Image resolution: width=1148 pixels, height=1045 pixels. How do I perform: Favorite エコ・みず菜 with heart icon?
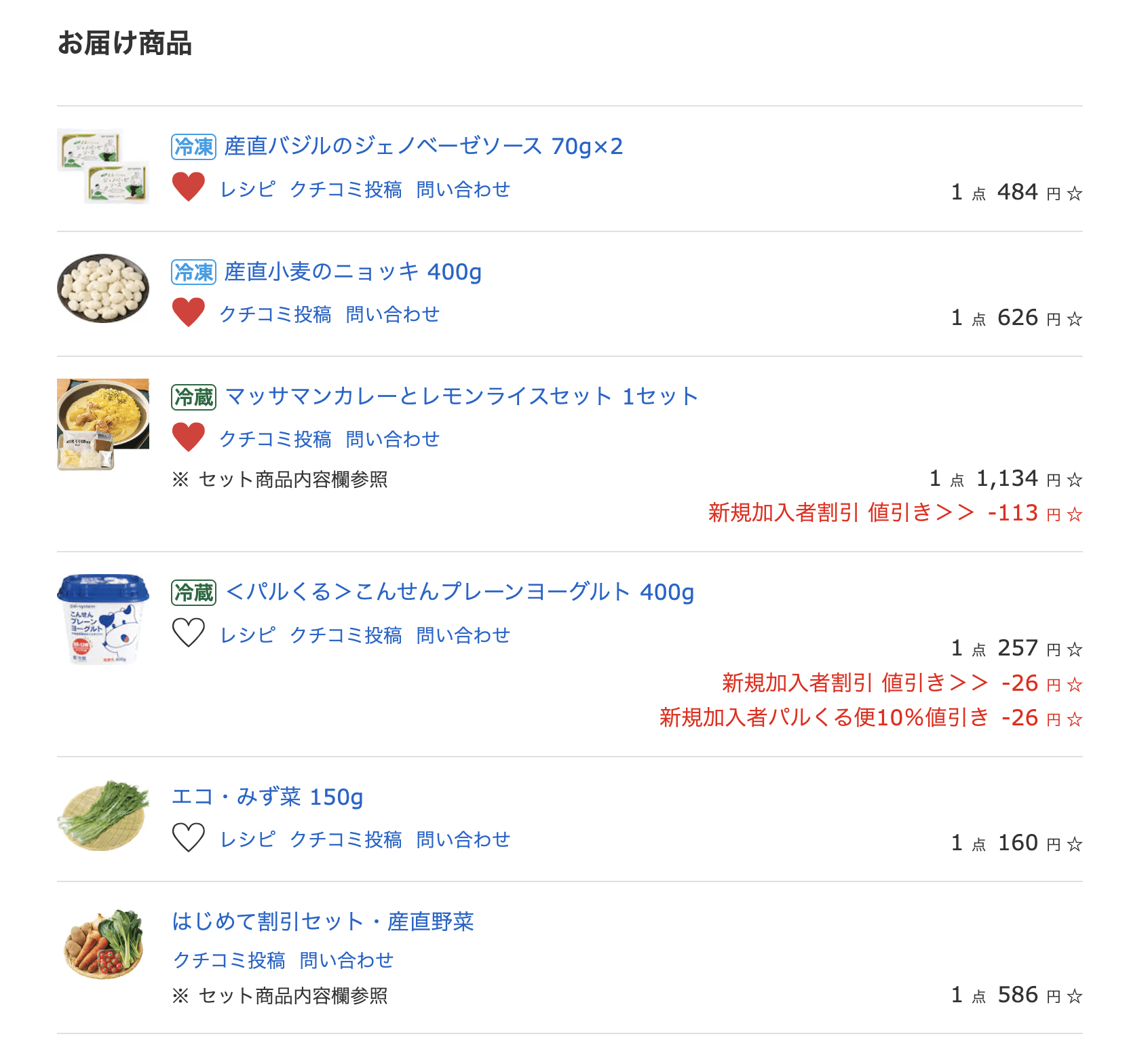point(188,838)
